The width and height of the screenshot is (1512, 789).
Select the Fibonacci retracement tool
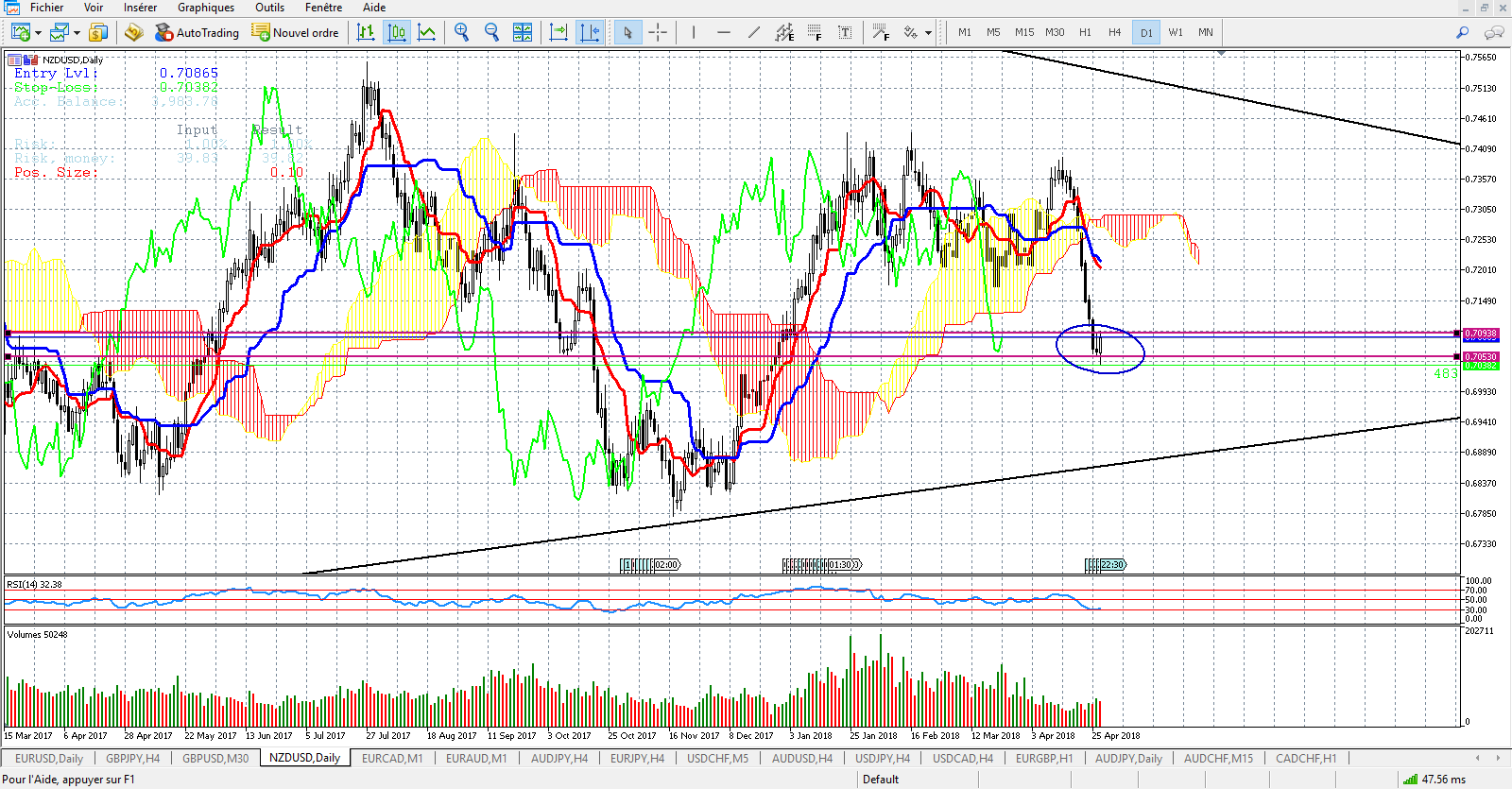[815, 32]
